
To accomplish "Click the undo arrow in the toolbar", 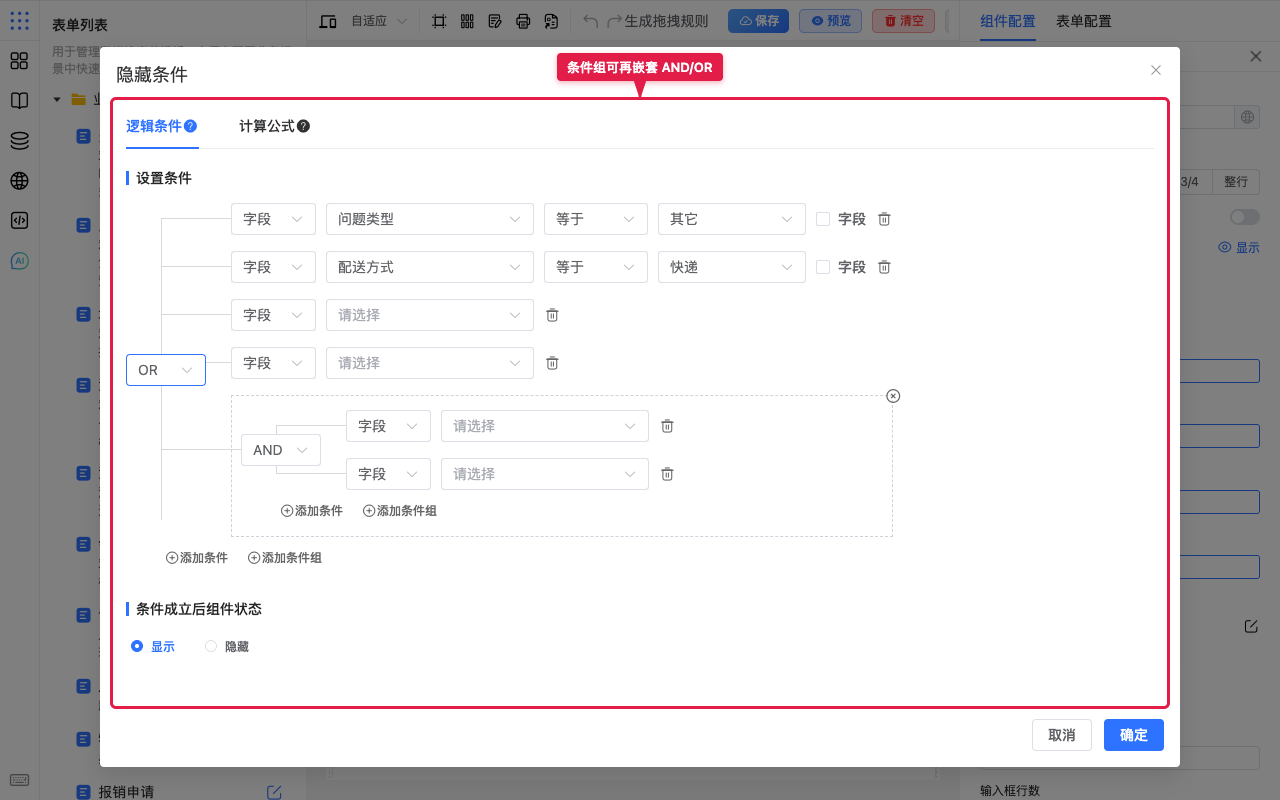I will point(591,21).
